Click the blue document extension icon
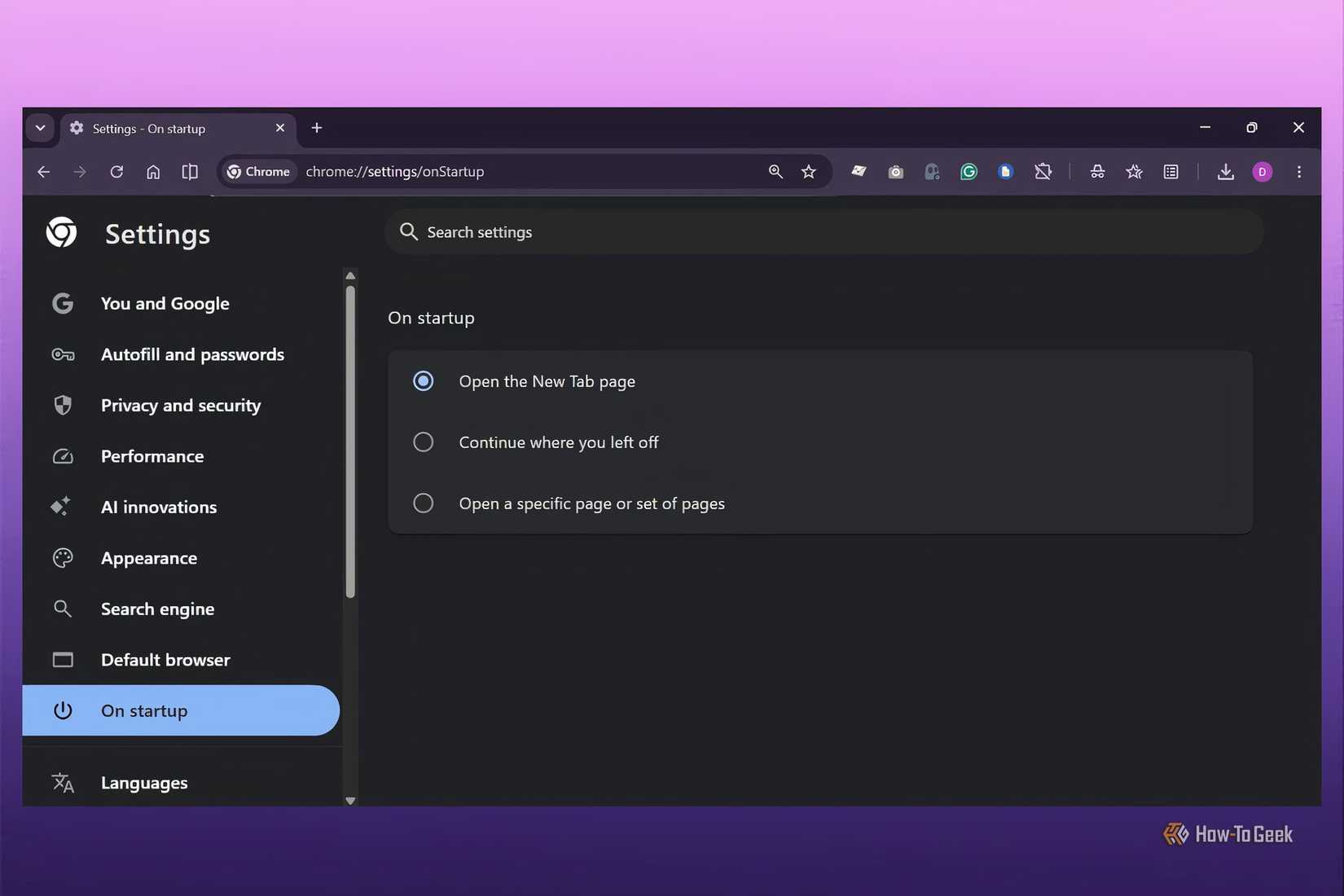Image resolution: width=1344 pixels, height=896 pixels. [1005, 172]
